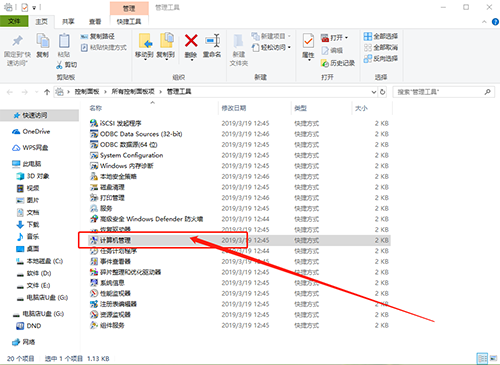Viewport: 500px width, 365px height.
Task: Expand the address bar history dropdown
Action: tap(374, 92)
